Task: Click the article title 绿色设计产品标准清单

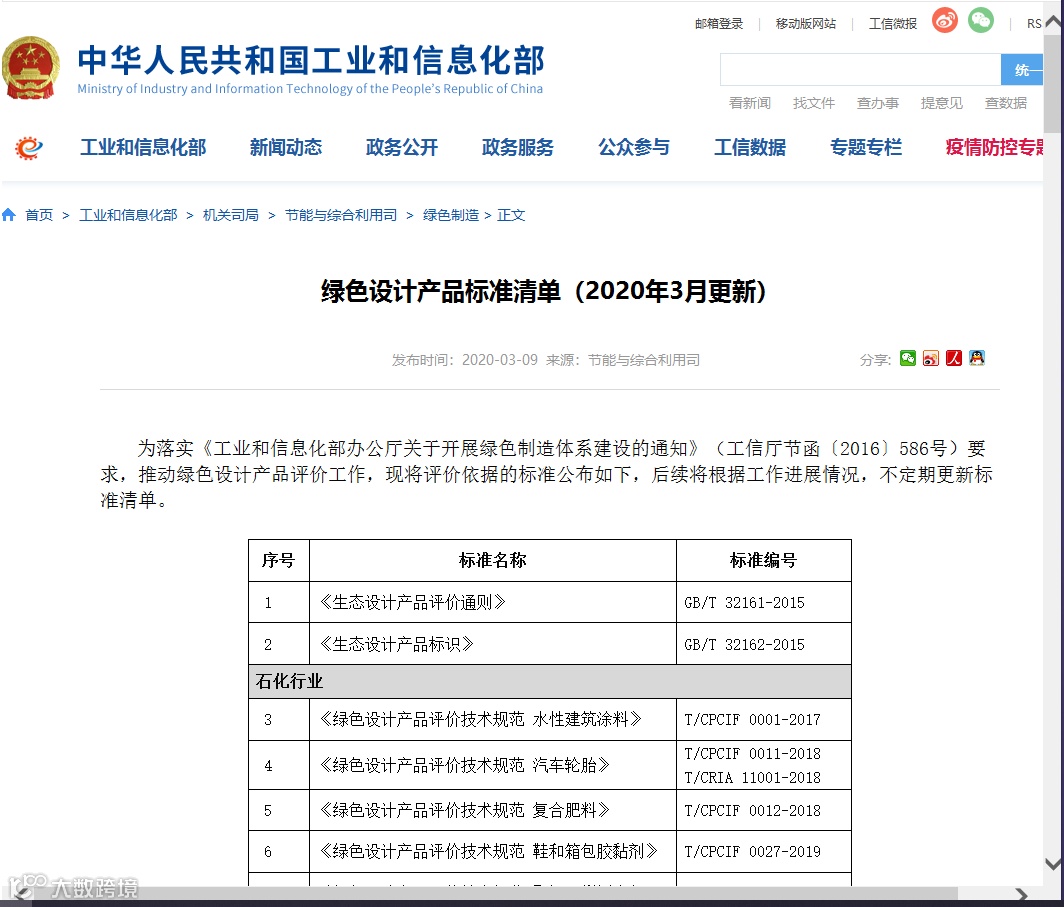Action: click(x=544, y=291)
